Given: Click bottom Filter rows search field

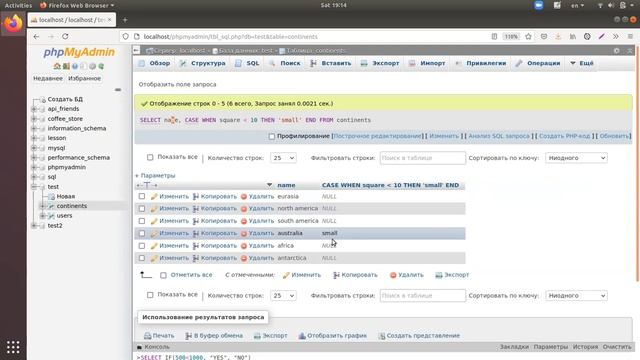Looking at the screenshot, I should coord(422,296).
